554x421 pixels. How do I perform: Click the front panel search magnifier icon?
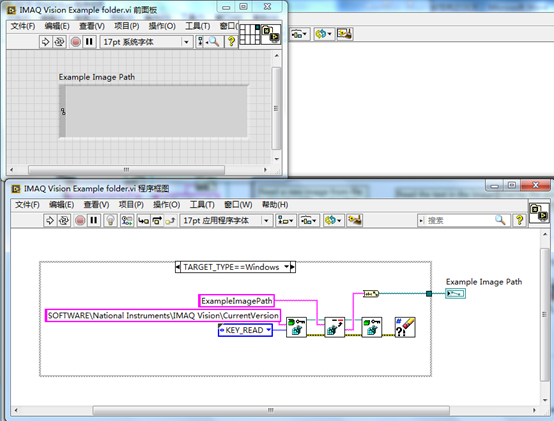[213, 42]
